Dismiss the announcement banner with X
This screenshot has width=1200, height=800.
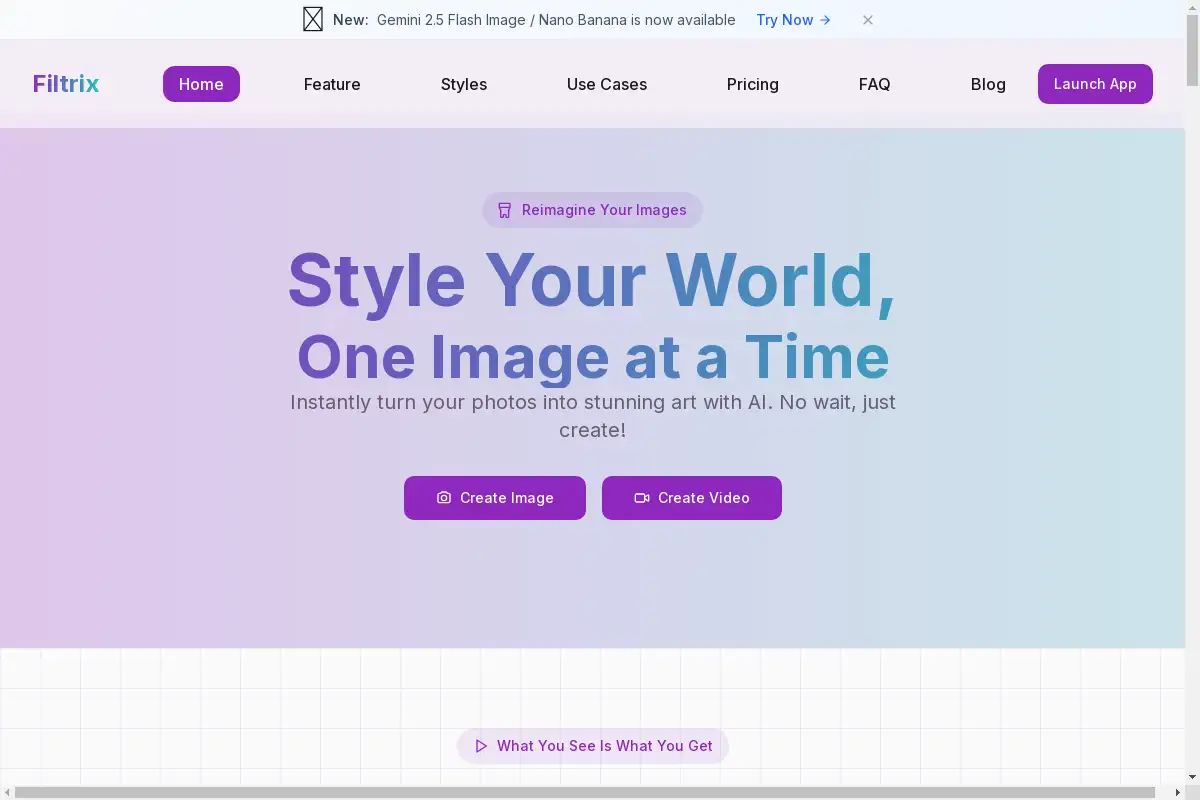(x=868, y=20)
